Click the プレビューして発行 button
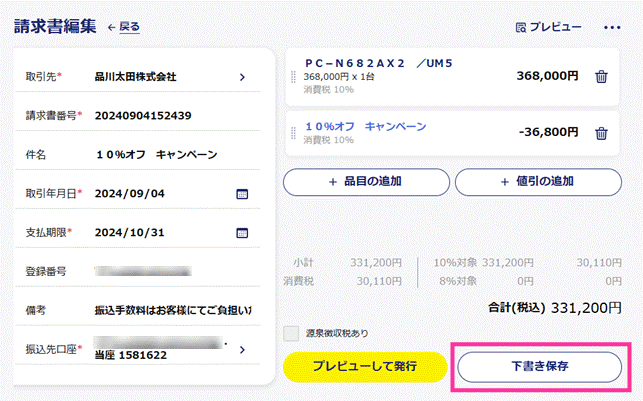Screen dimensions: 643x401 tap(365, 366)
